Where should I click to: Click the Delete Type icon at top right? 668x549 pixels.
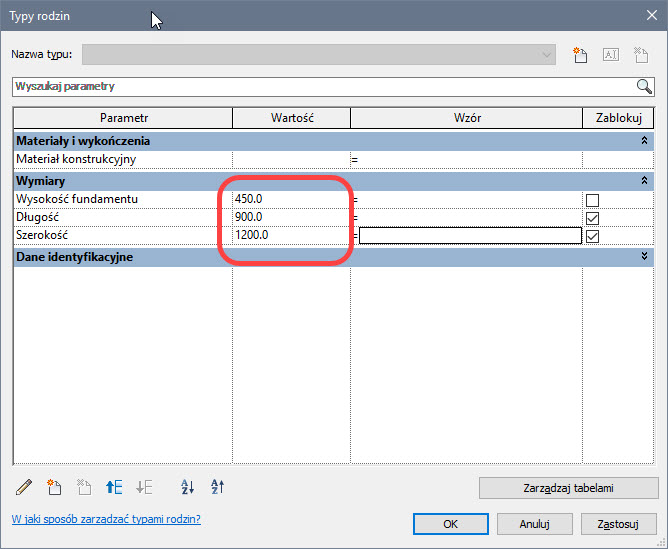click(640, 55)
